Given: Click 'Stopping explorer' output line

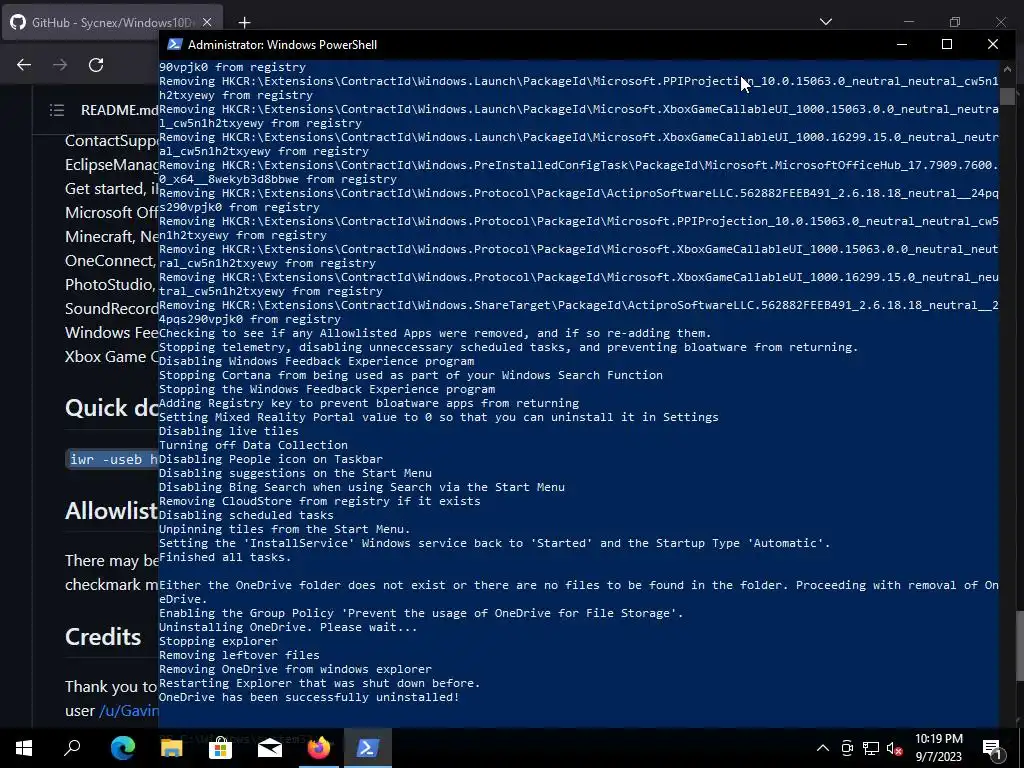Looking at the screenshot, I should point(218,641).
